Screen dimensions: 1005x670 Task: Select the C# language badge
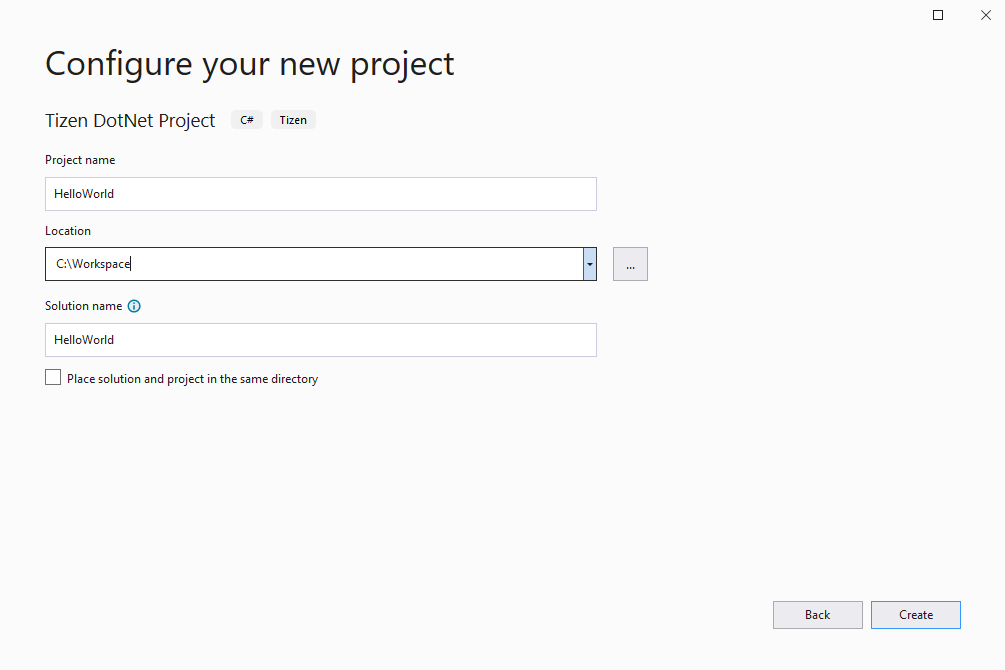[x=246, y=119]
